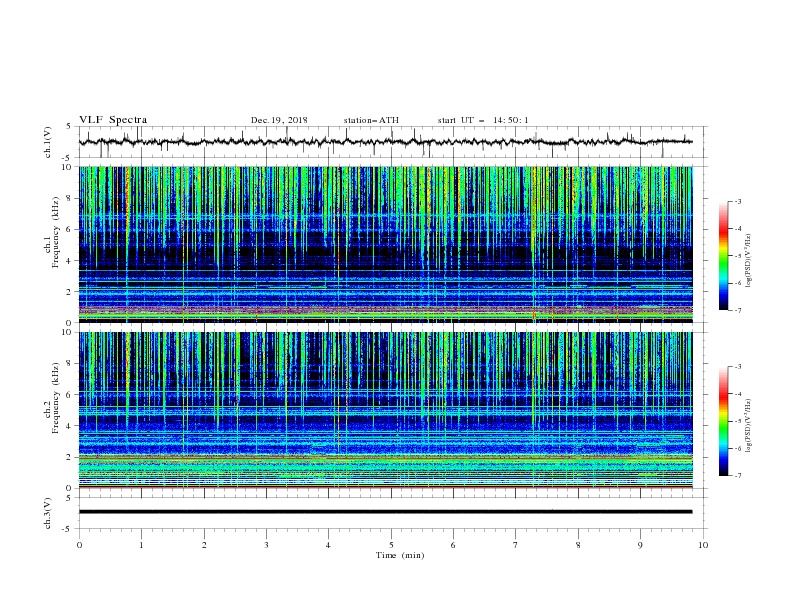This screenshot has width=792, height=612.
Task: Click the ch.2 spectrogram color bar
Action: tap(723, 421)
